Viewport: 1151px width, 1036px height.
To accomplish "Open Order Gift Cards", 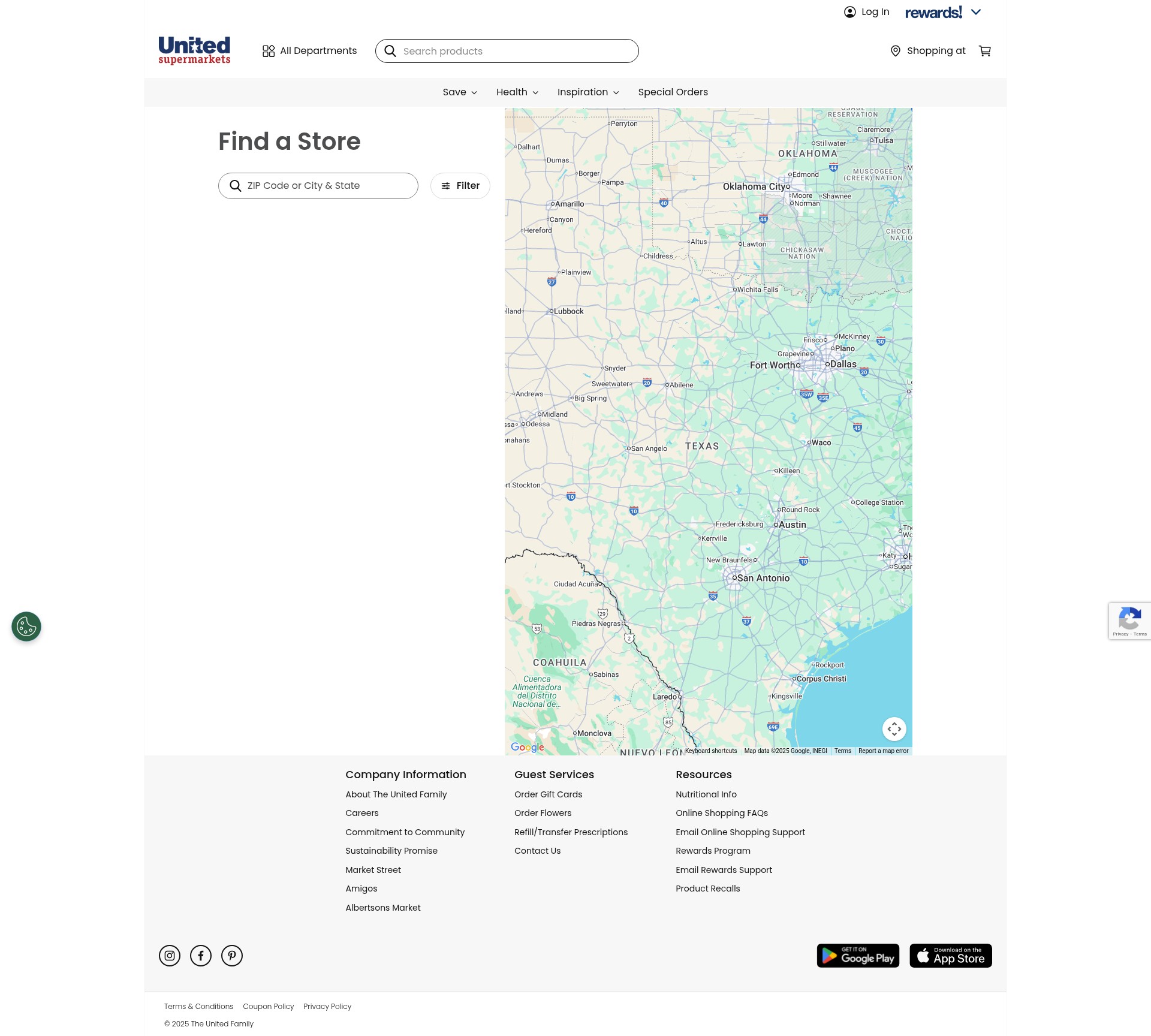I will [x=549, y=794].
